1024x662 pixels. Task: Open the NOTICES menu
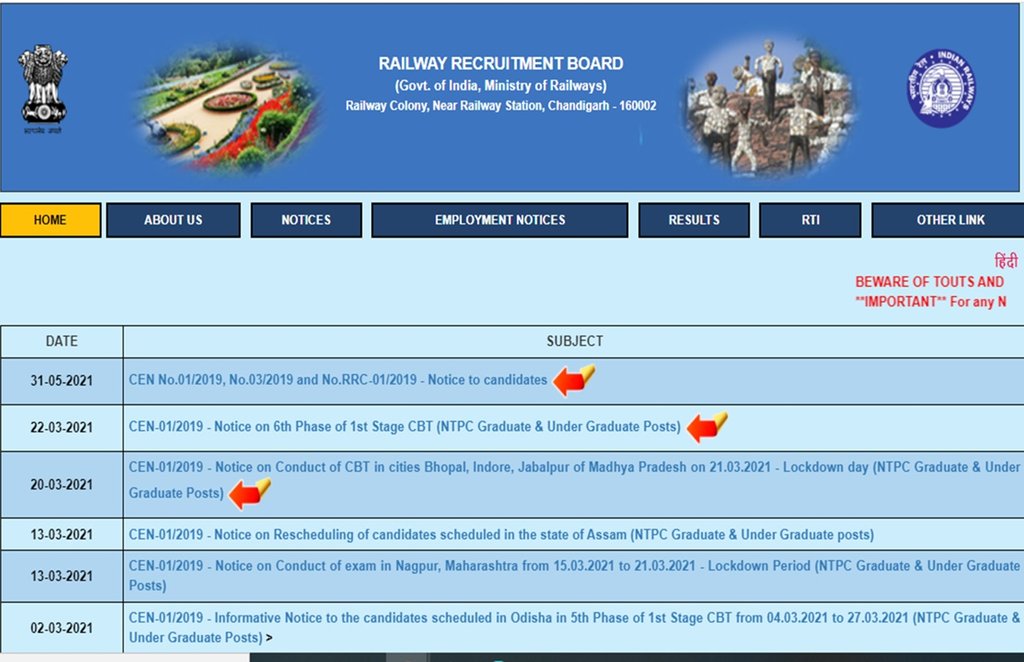coord(306,220)
